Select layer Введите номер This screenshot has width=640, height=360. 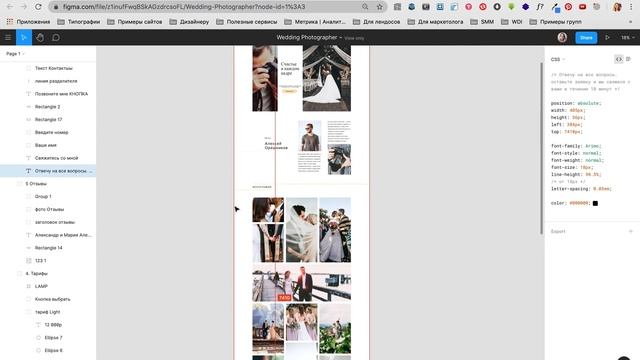click(x=48, y=132)
